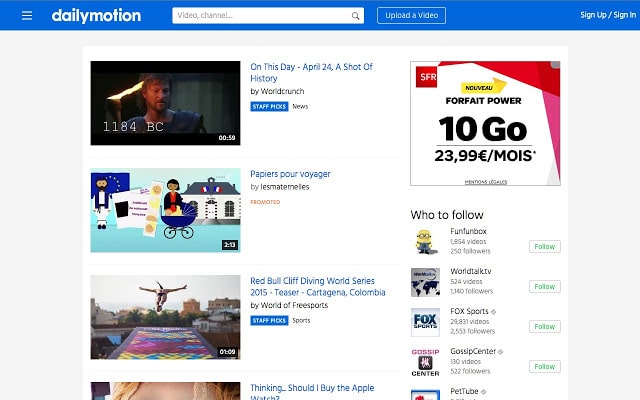This screenshot has width=640, height=400.
Task: Click the Upload a Video button
Action: tap(411, 16)
